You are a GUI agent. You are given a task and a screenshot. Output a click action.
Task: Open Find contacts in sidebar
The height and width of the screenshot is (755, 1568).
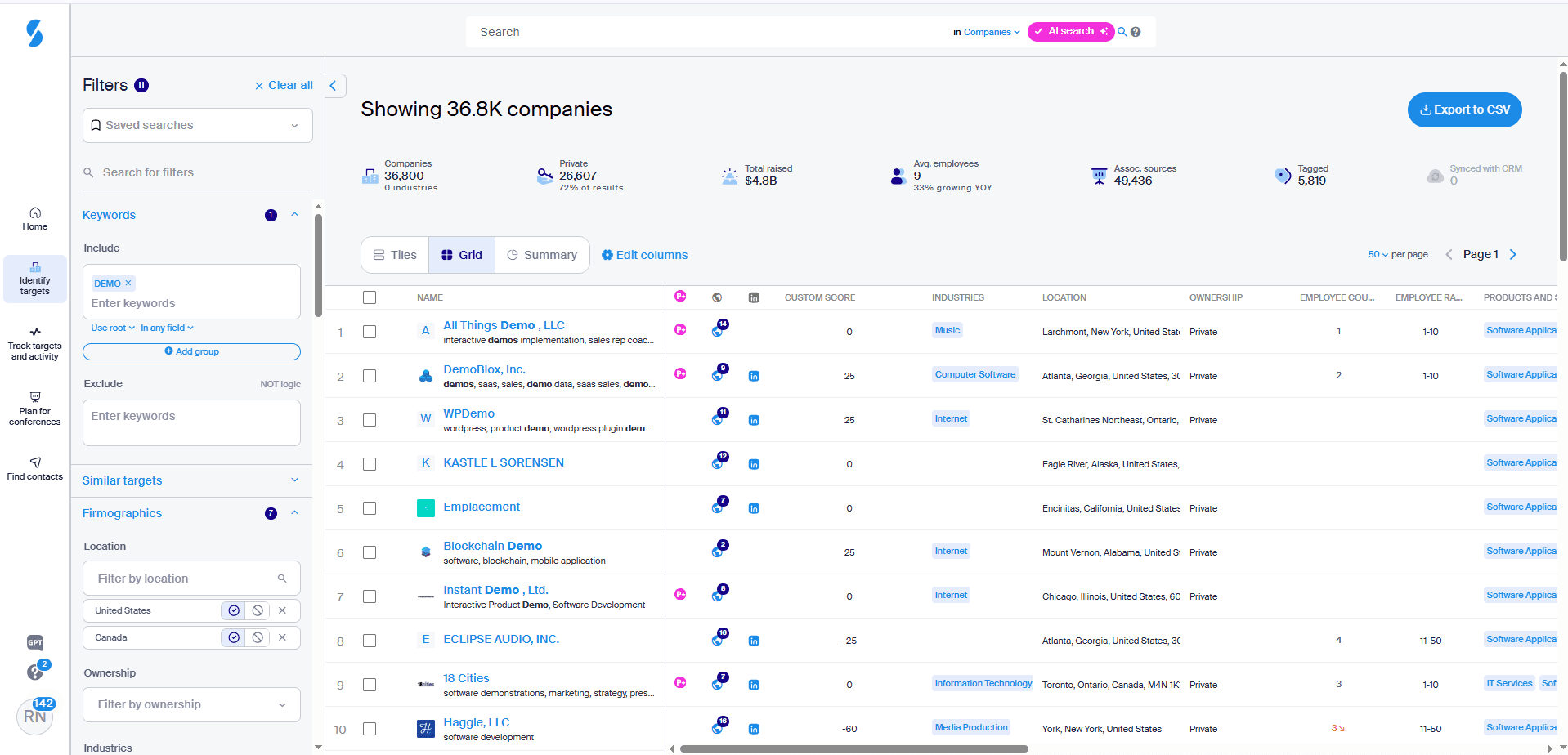point(34,468)
